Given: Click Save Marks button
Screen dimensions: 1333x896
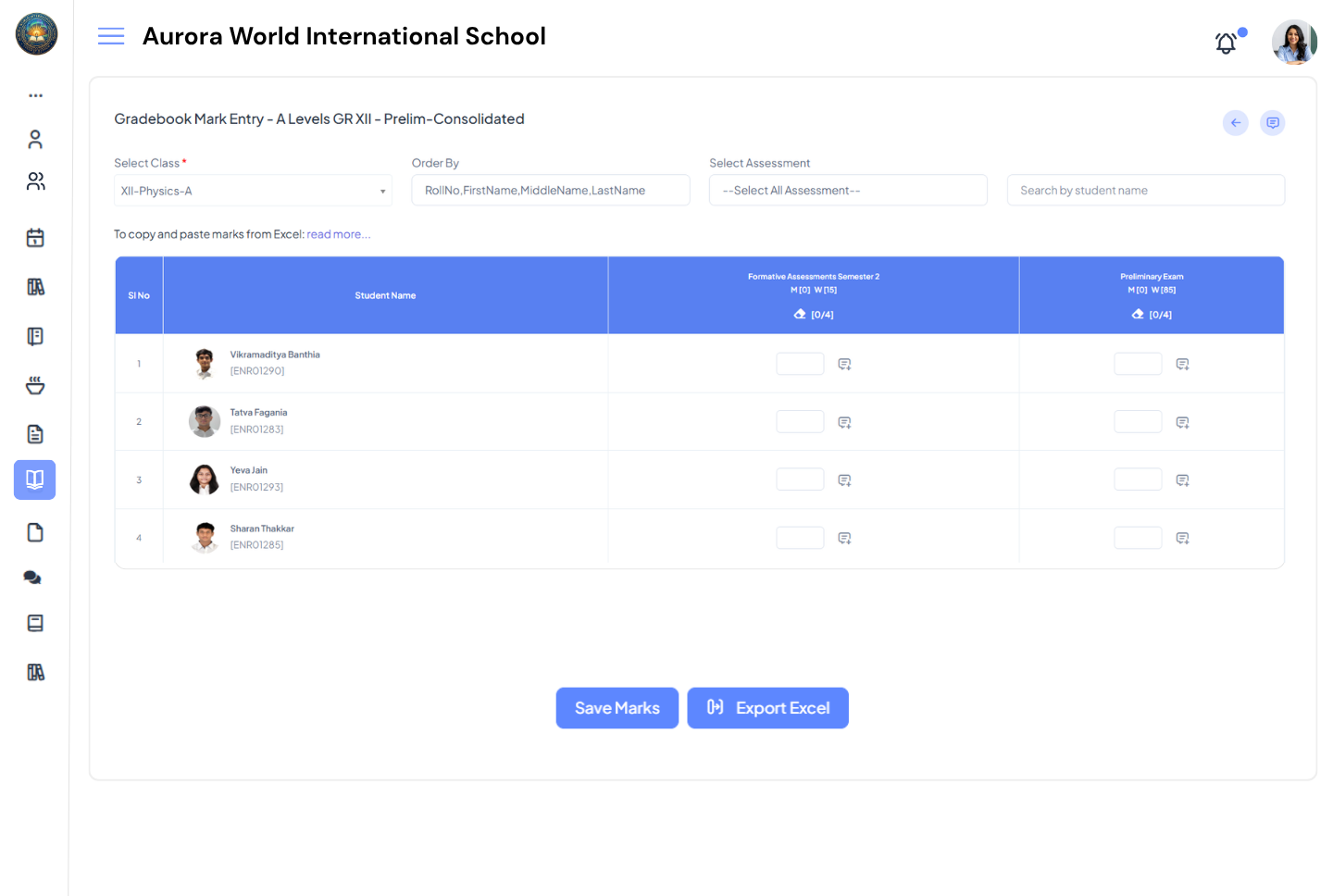Looking at the screenshot, I should coord(617,707).
